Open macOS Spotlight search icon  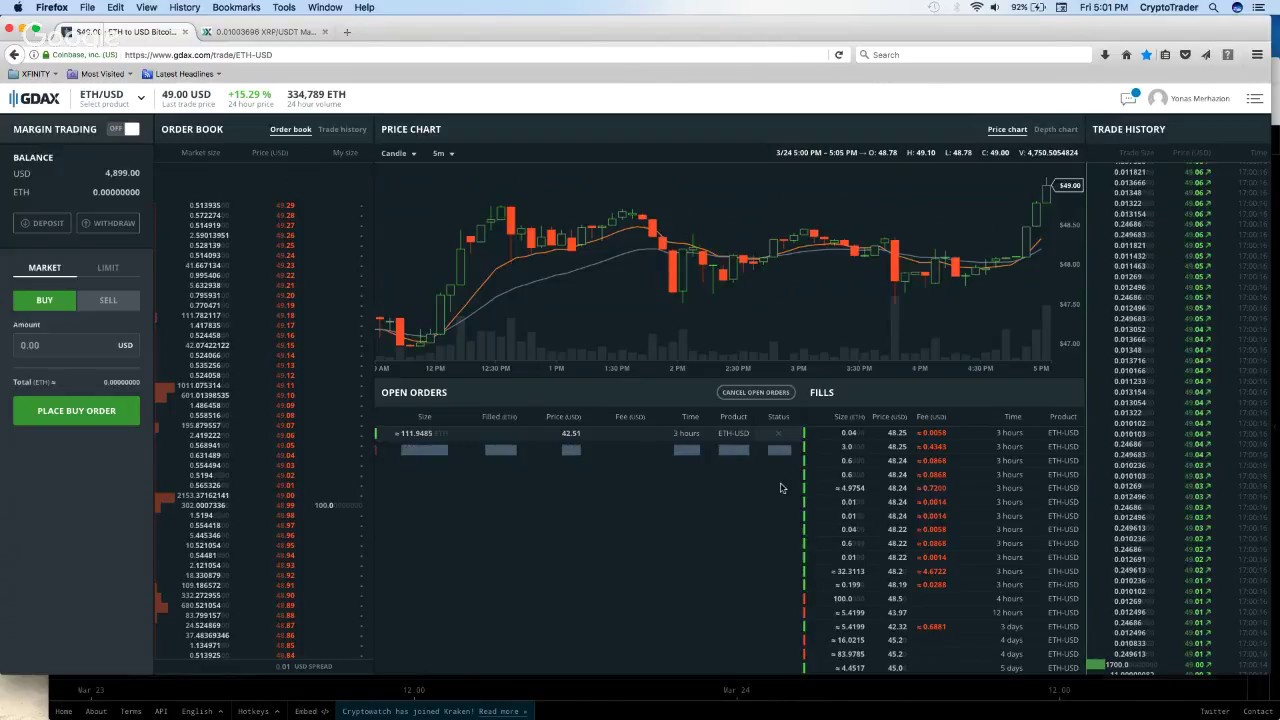click(x=1214, y=7)
